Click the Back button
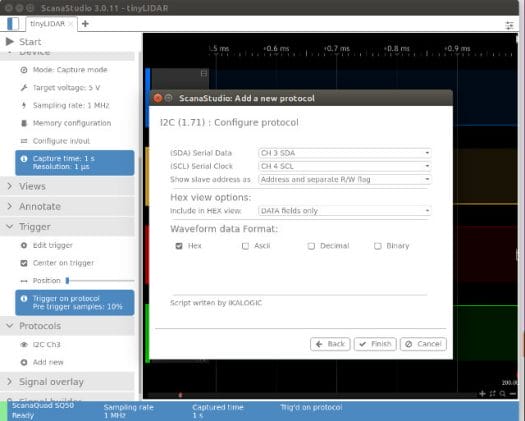This screenshot has height=421, width=525. [x=330, y=344]
